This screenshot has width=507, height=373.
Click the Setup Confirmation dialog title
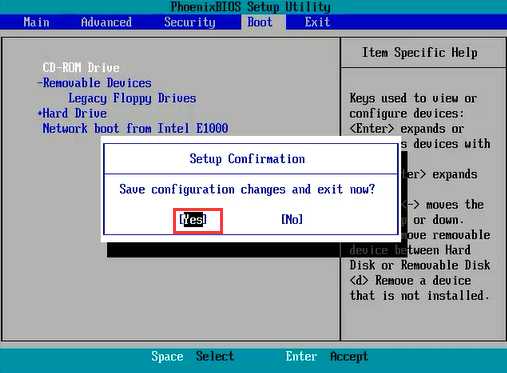247,159
